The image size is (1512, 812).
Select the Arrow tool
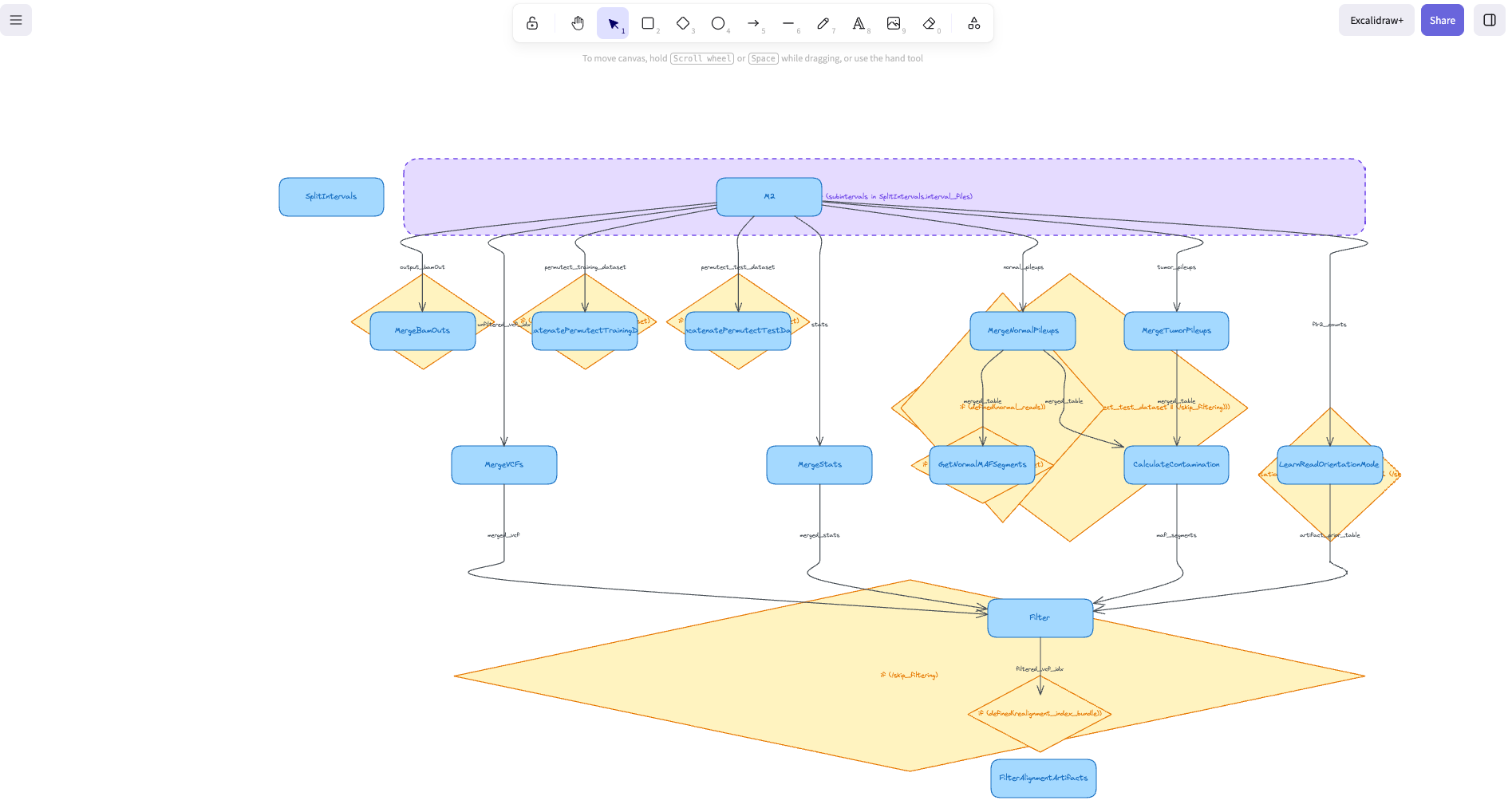[753, 22]
